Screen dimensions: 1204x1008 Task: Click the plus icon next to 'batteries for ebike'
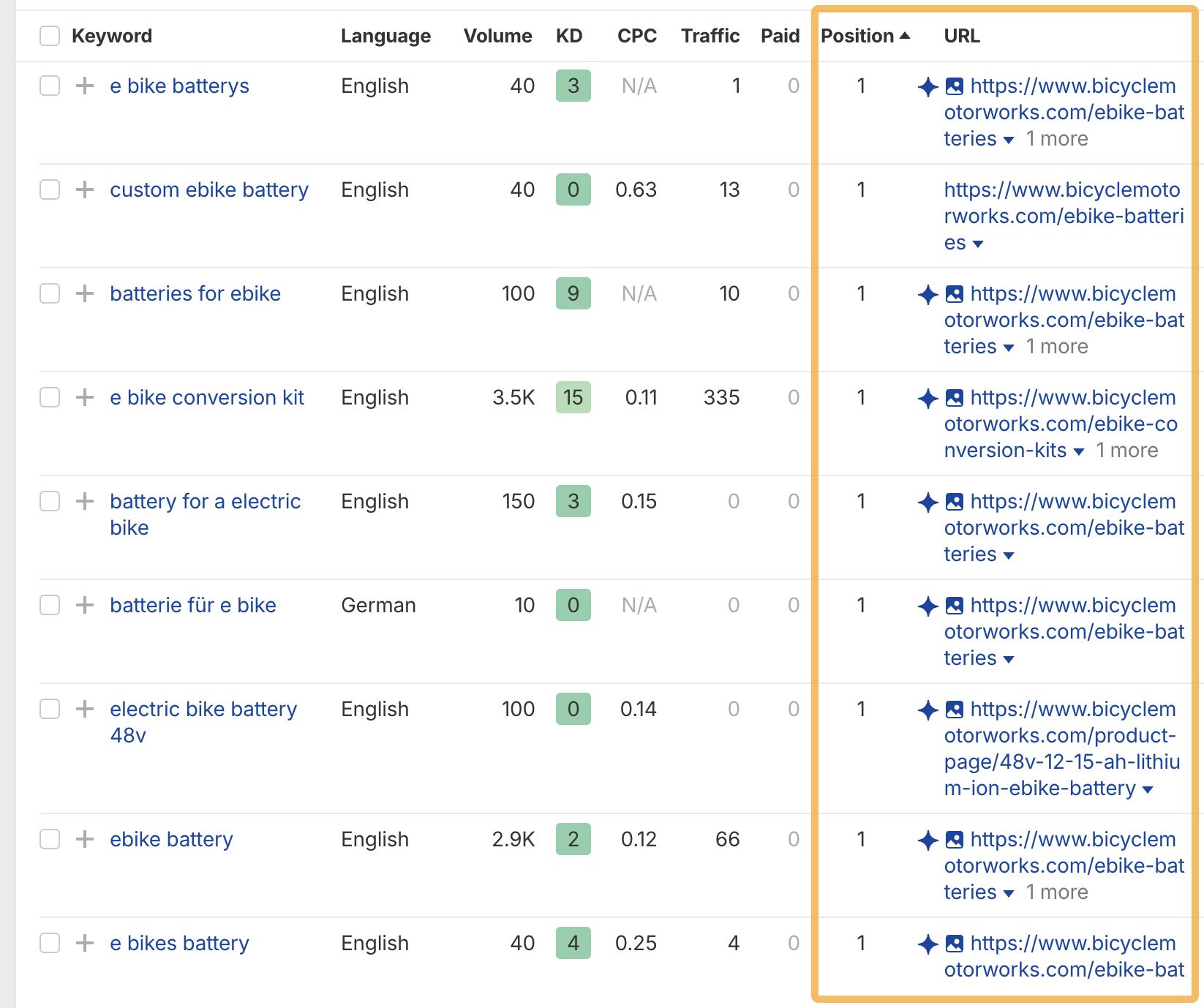(85, 293)
